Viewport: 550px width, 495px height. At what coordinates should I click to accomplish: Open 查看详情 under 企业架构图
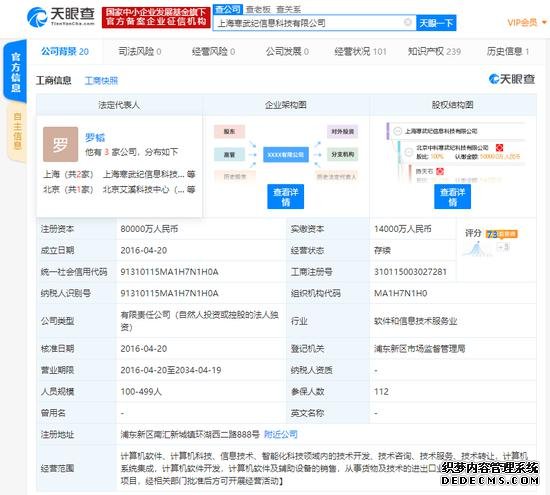[x=286, y=196]
